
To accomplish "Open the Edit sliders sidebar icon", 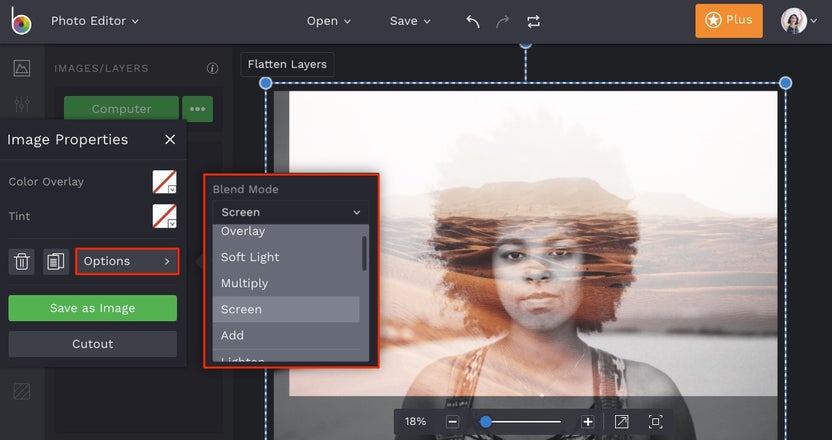I will 22,103.
